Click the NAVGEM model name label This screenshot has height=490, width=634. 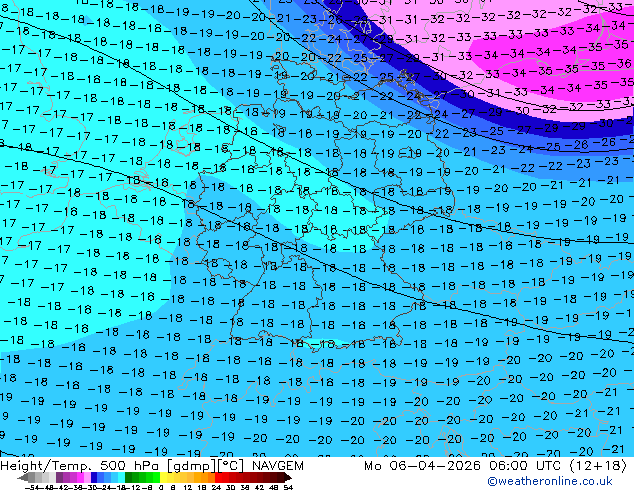pos(278,466)
